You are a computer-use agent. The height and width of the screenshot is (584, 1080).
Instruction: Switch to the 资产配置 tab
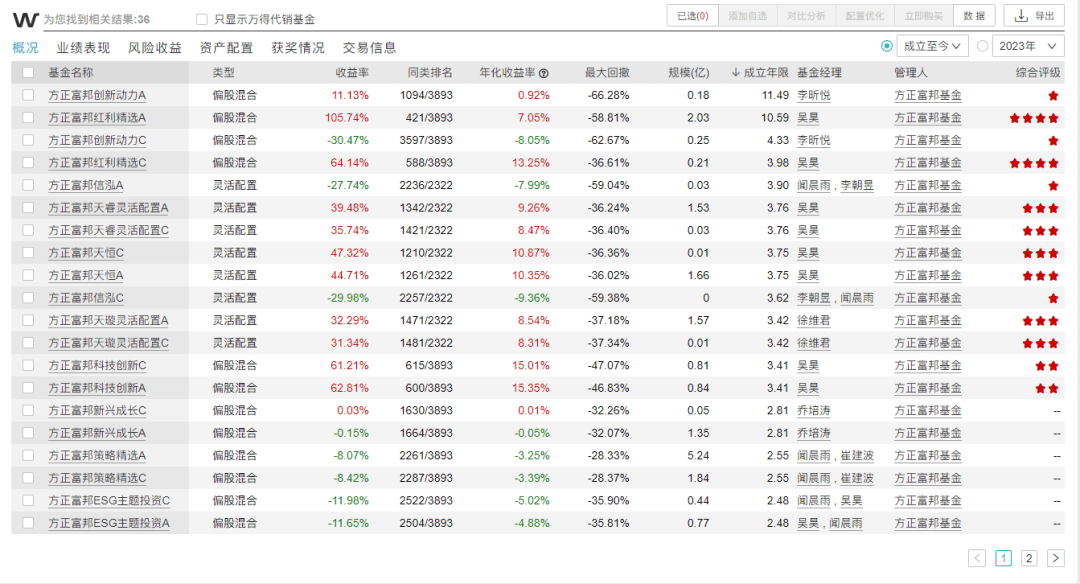click(227, 48)
